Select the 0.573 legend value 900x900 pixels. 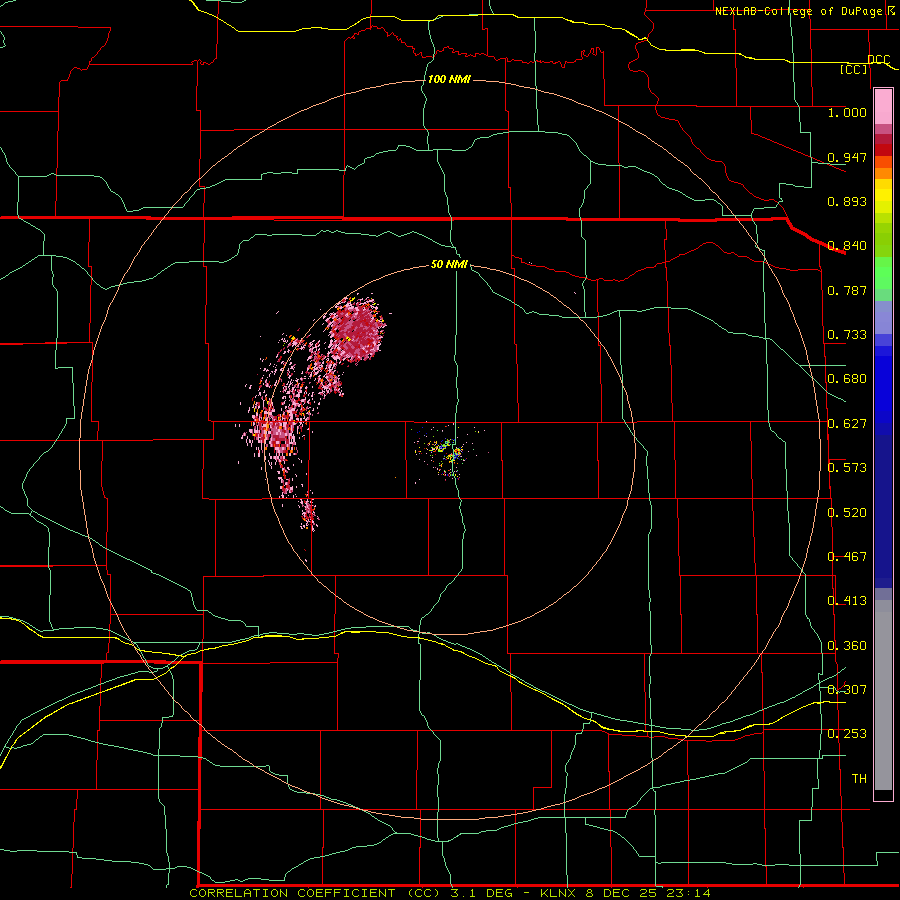[x=847, y=468]
